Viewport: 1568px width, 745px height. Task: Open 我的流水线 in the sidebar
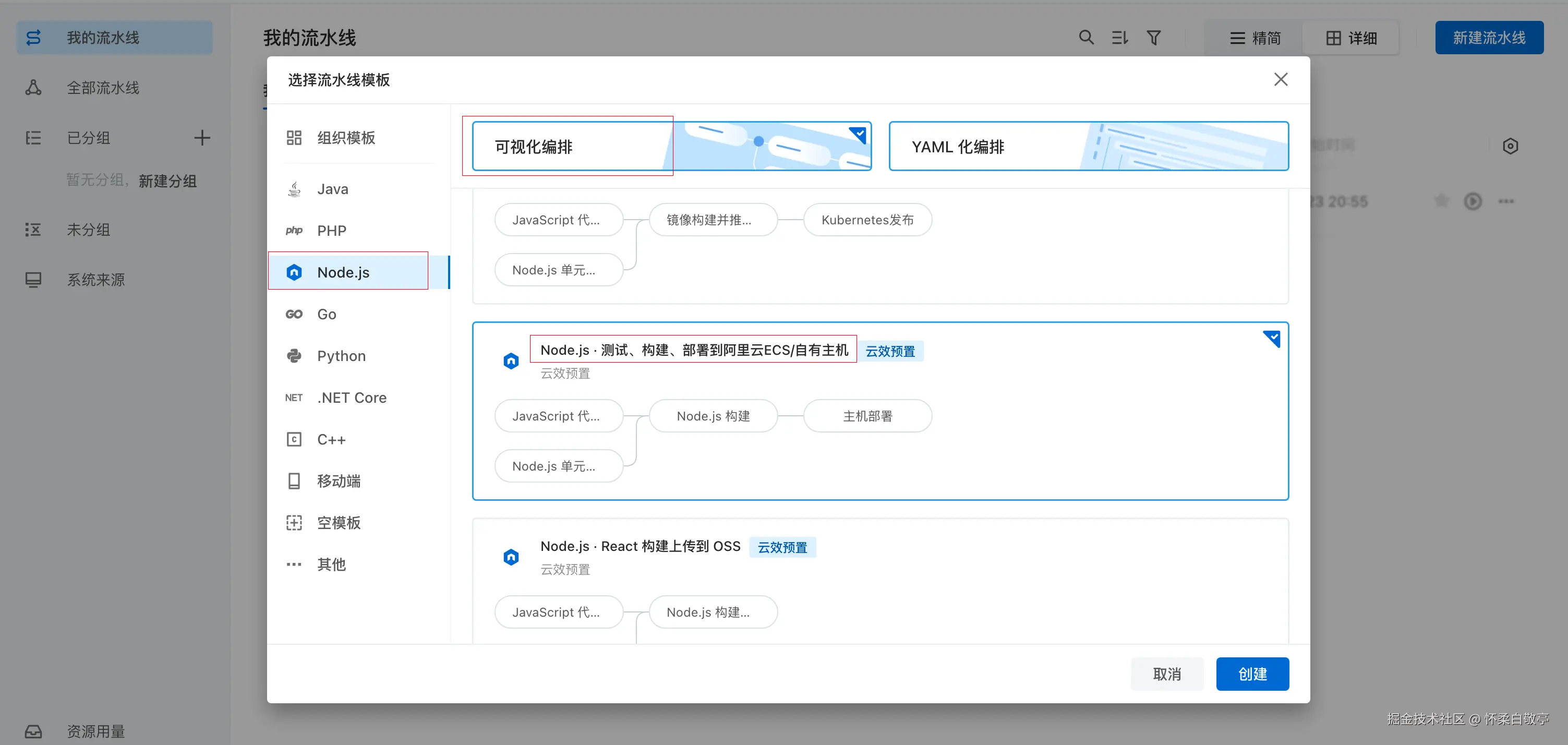point(114,38)
